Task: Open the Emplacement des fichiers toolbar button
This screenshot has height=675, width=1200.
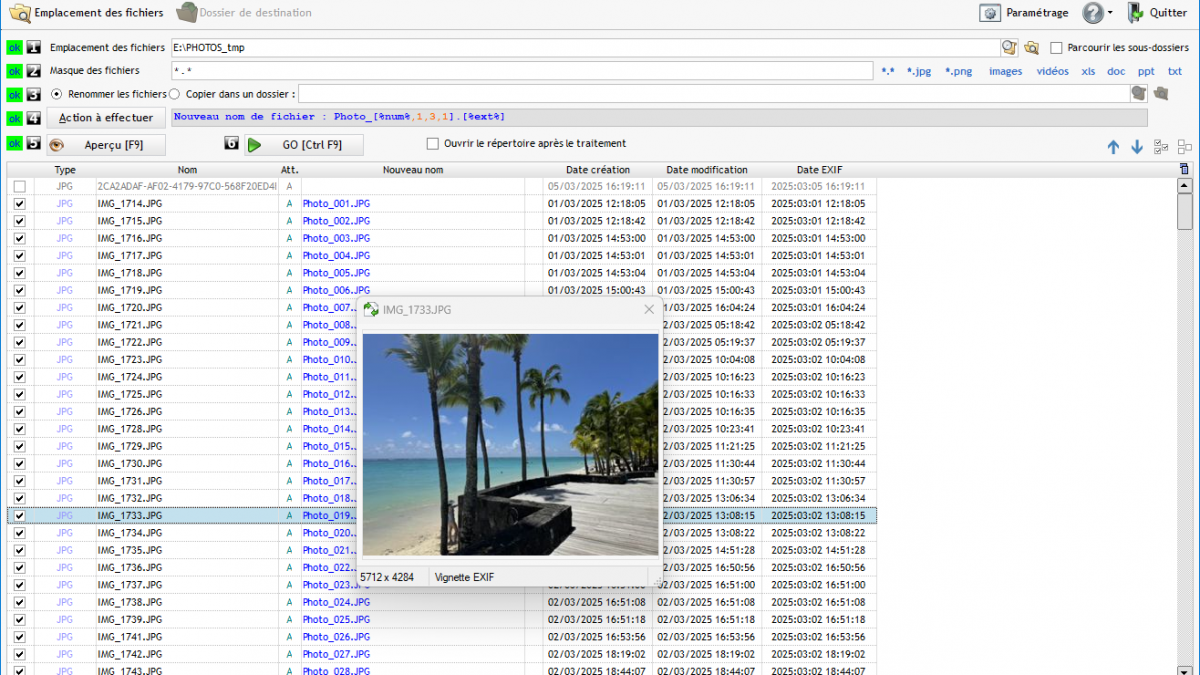Action: tap(86, 13)
